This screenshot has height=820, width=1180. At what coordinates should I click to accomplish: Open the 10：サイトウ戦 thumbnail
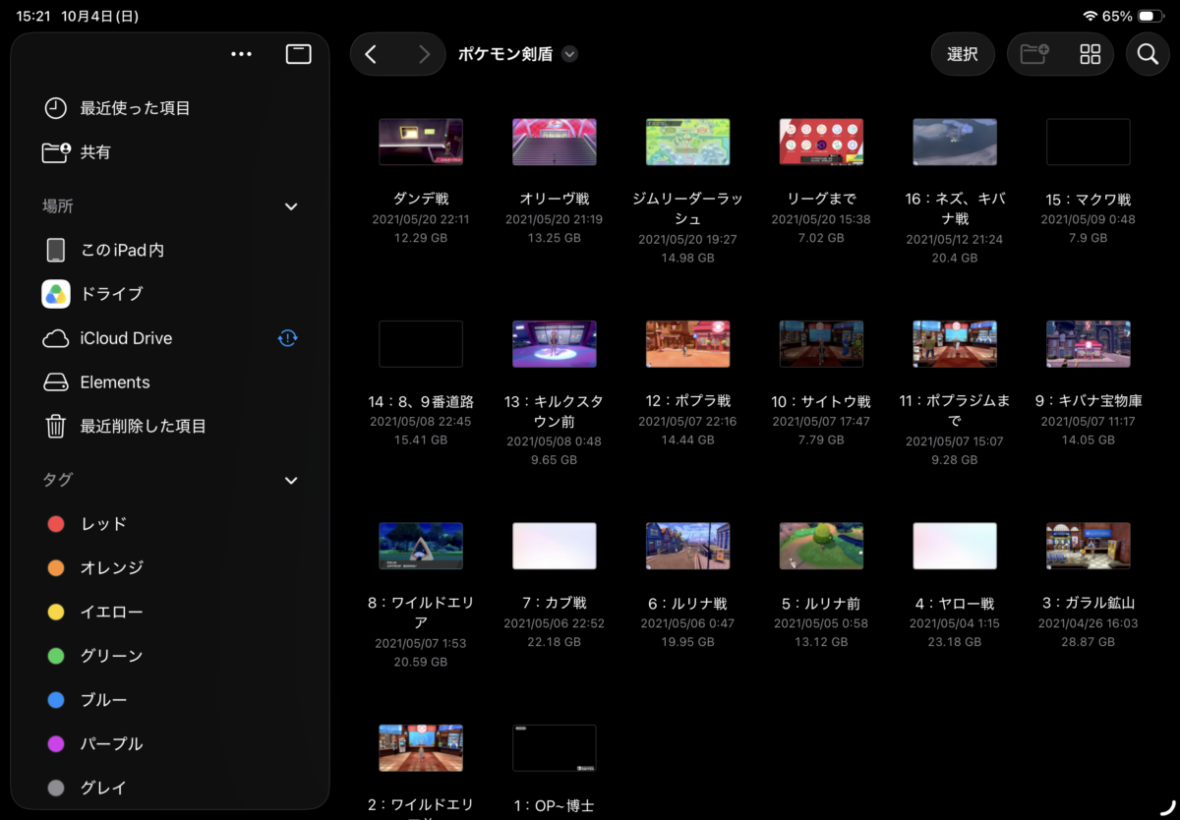[821, 344]
